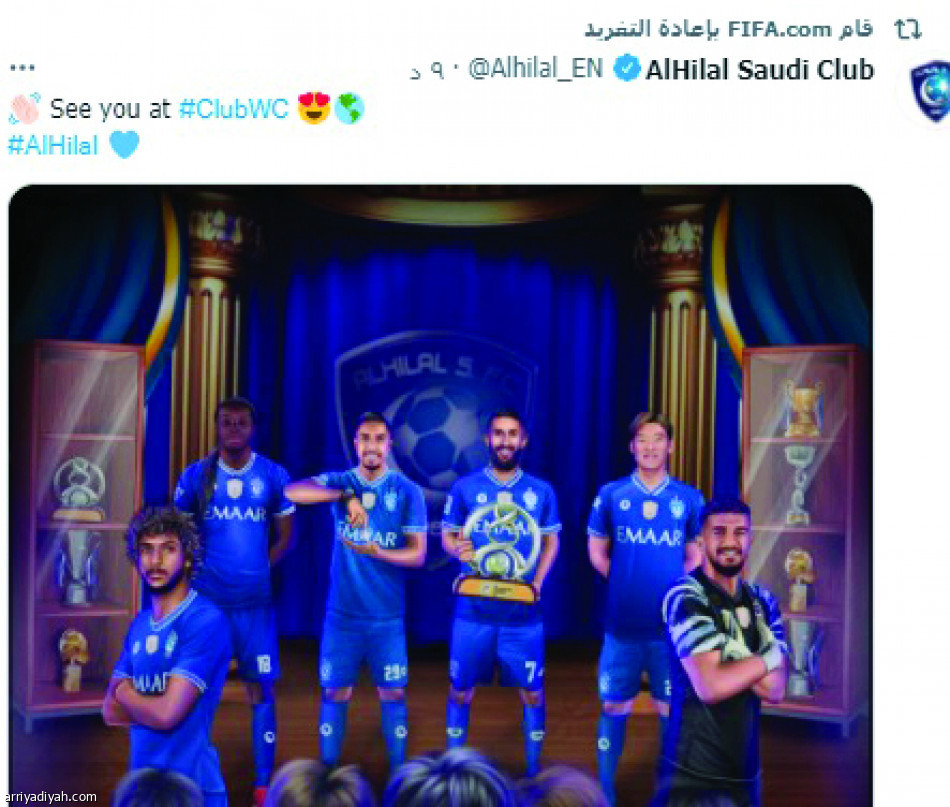This screenshot has width=950, height=807.
Task: Open the three-dots more options menu
Action: click(x=22, y=67)
